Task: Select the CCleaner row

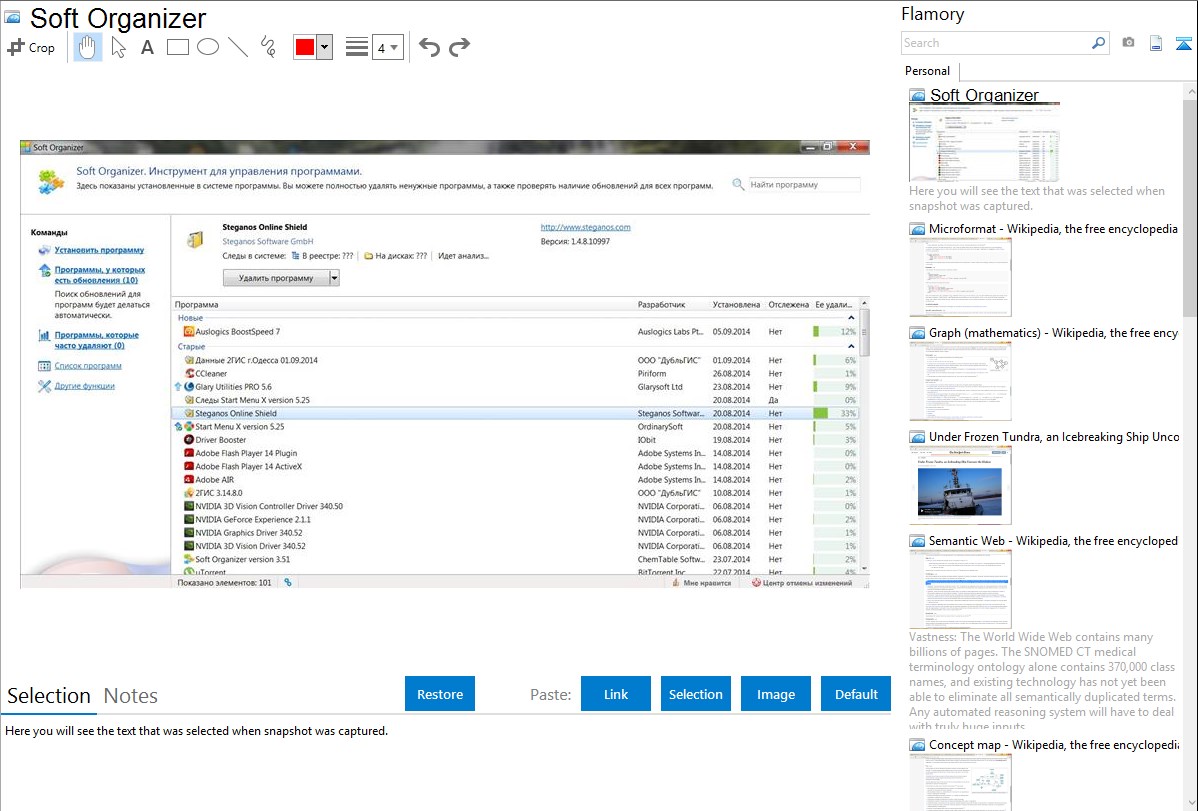Action: (x=516, y=374)
